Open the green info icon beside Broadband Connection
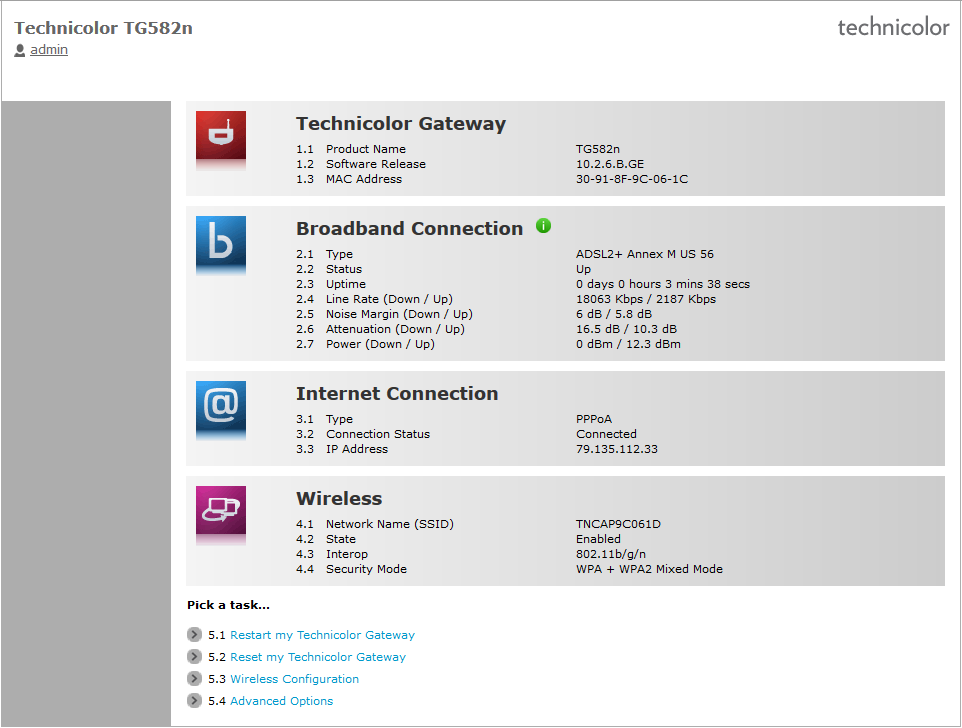The image size is (962, 728). [x=543, y=226]
